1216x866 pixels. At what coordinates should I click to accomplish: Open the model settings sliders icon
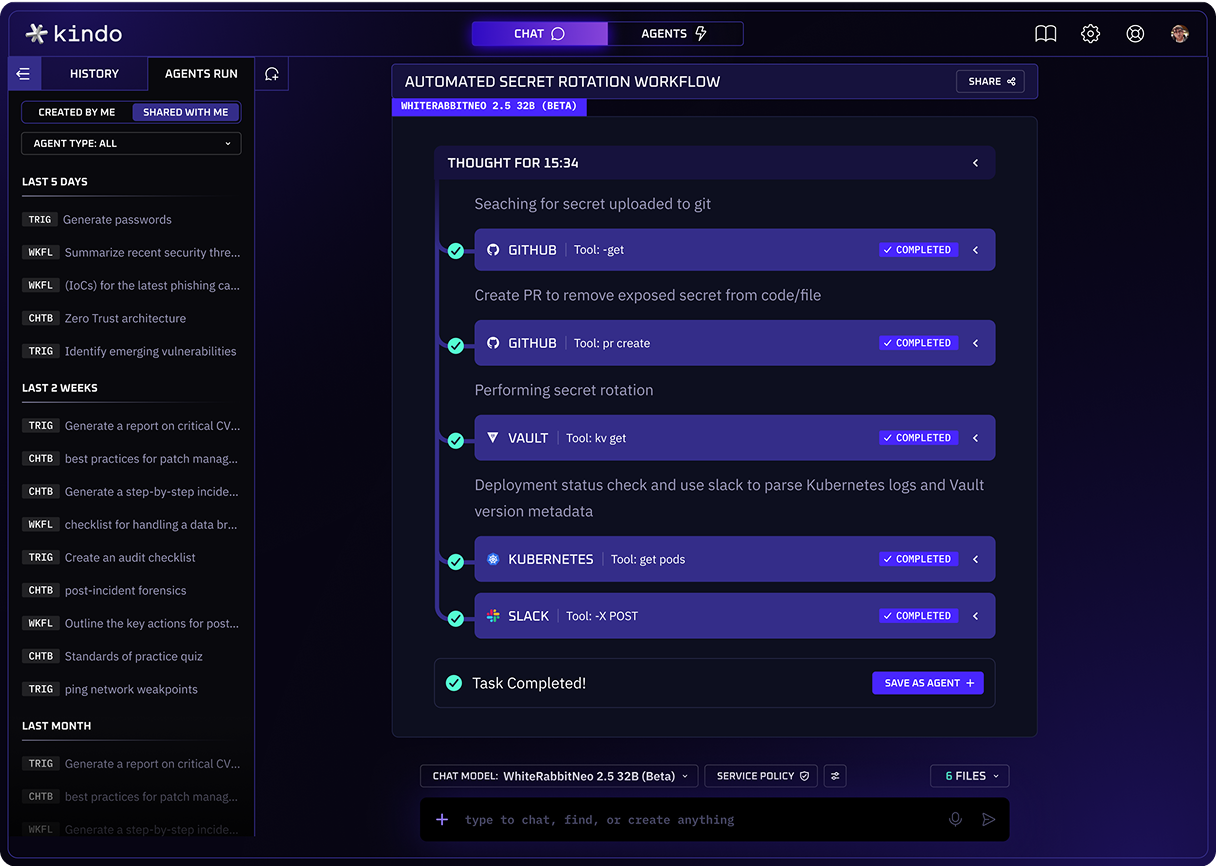coord(835,776)
